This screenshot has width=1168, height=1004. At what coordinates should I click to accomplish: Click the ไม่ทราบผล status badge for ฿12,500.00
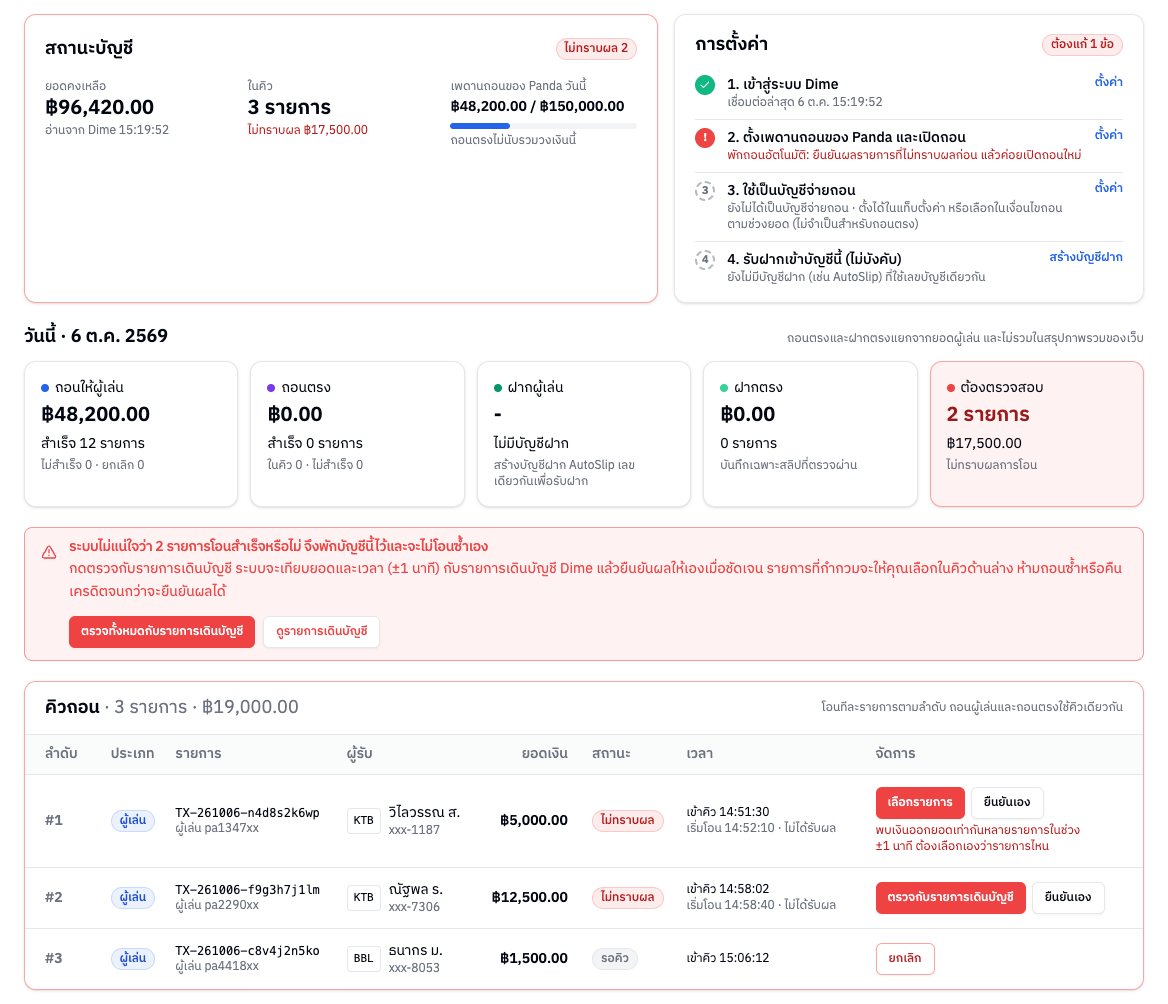pyautogui.click(x=627, y=897)
